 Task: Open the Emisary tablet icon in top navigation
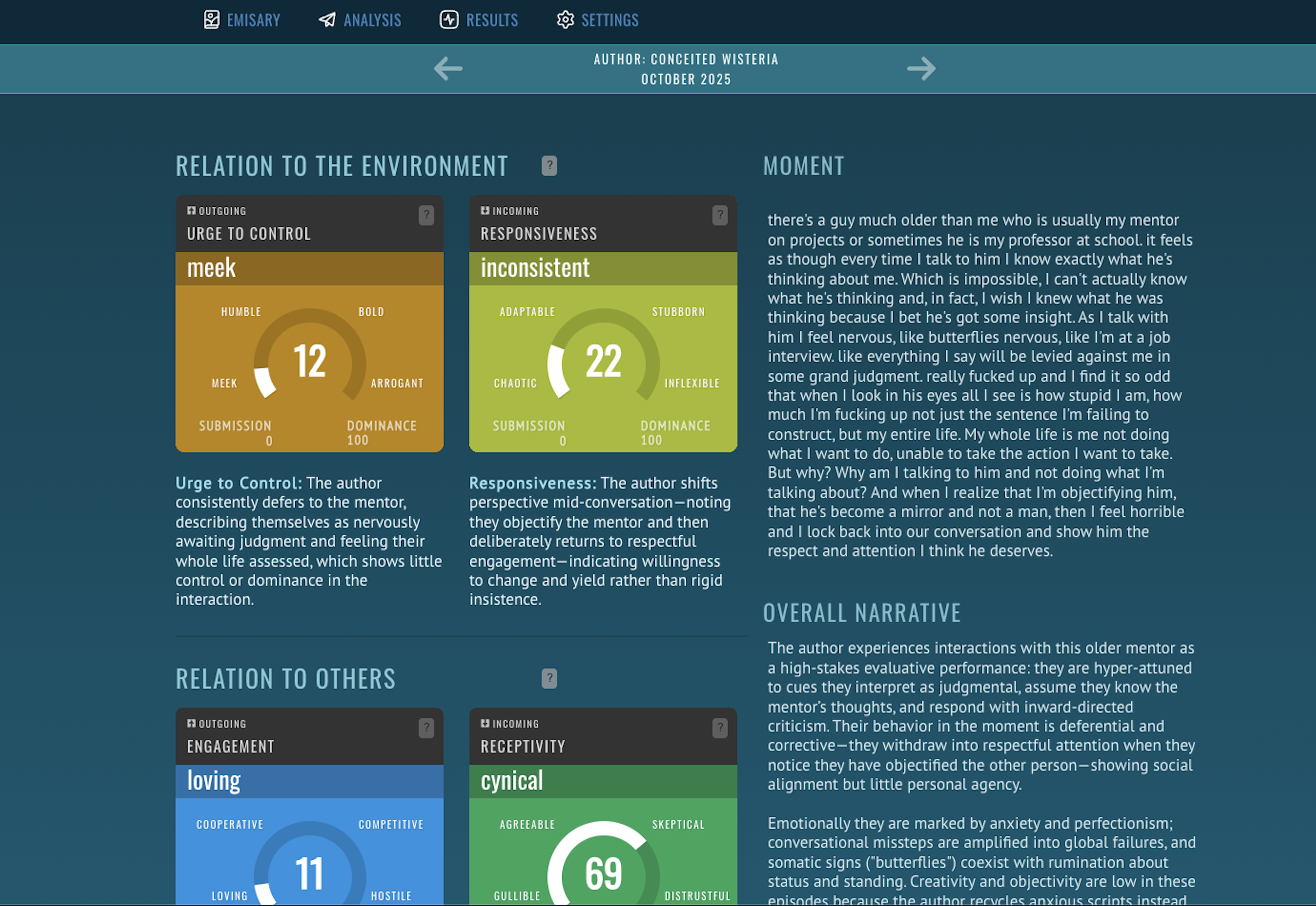pyautogui.click(x=212, y=20)
